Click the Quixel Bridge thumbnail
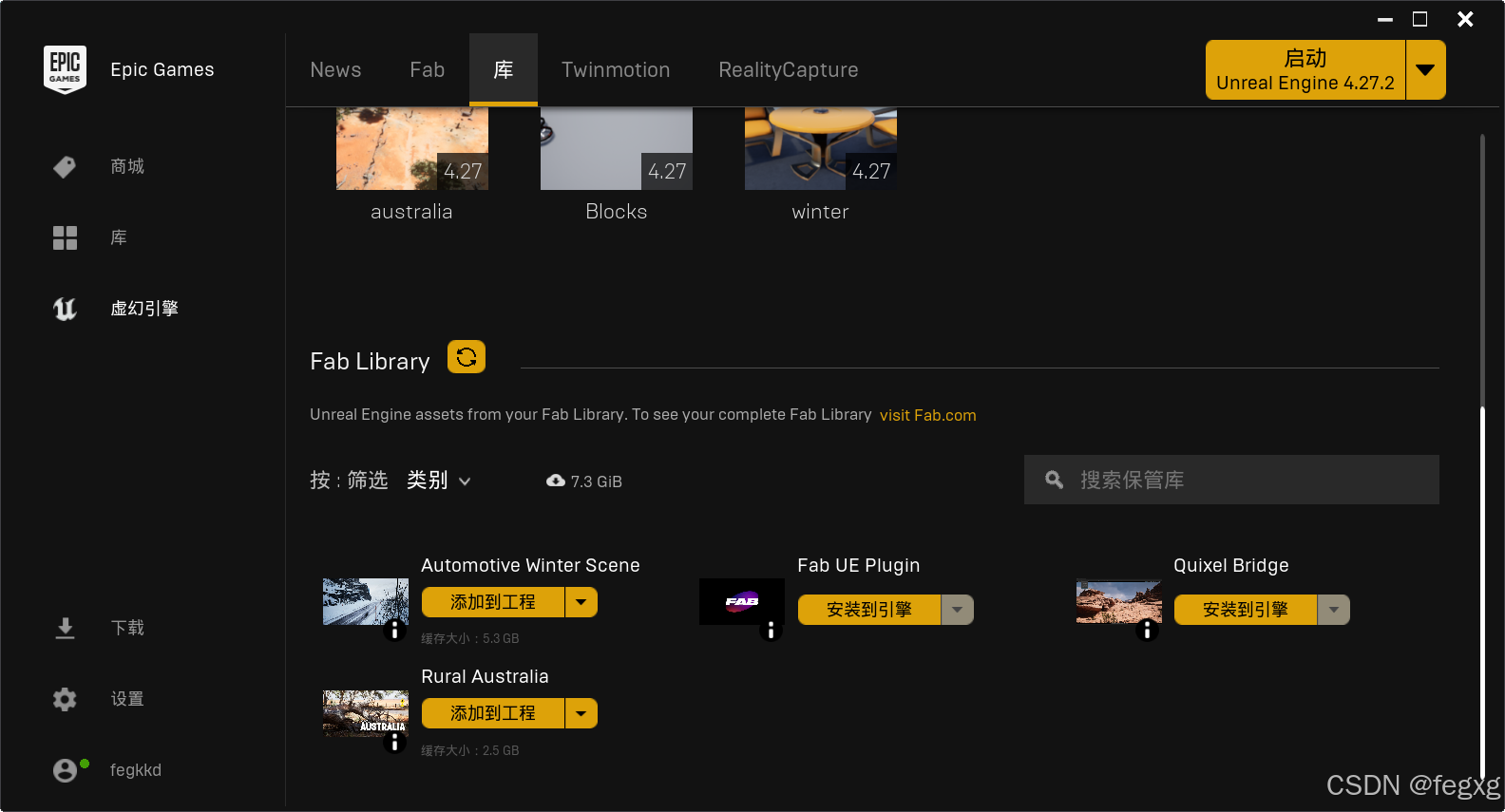The height and width of the screenshot is (812, 1505). click(x=1119, y=601)
